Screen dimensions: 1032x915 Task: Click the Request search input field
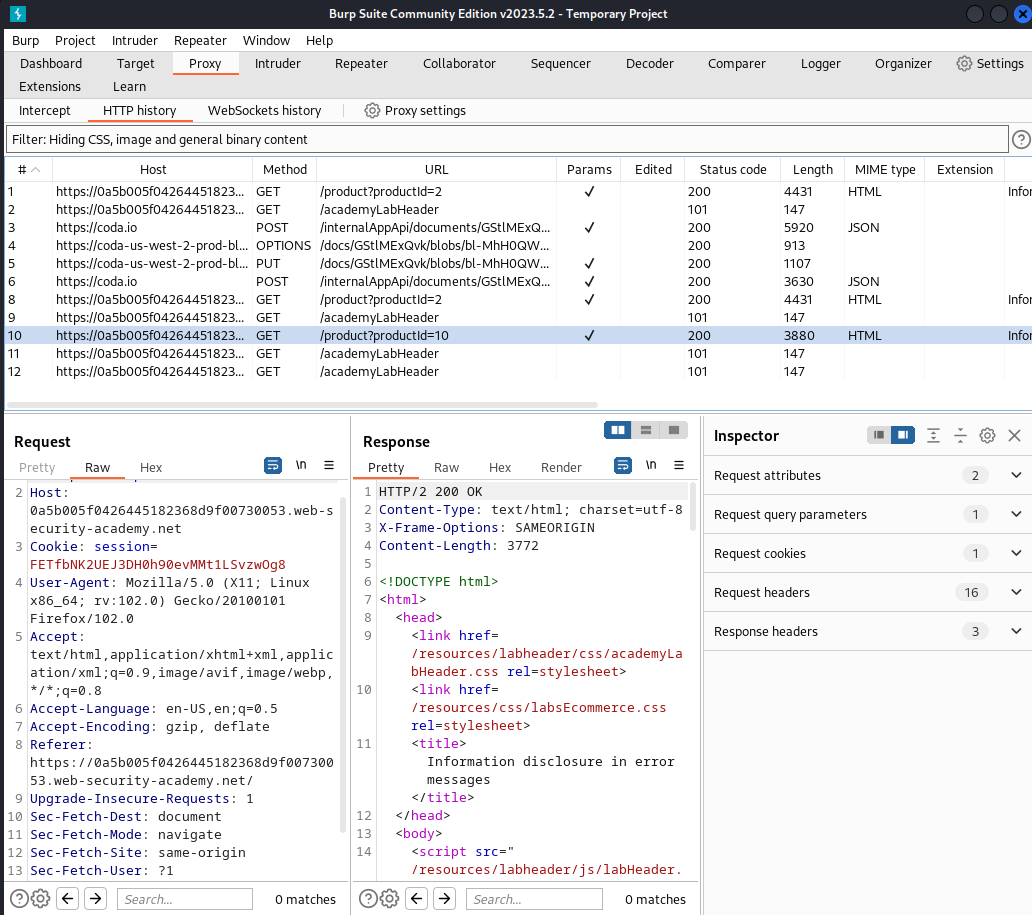[185, 899]
